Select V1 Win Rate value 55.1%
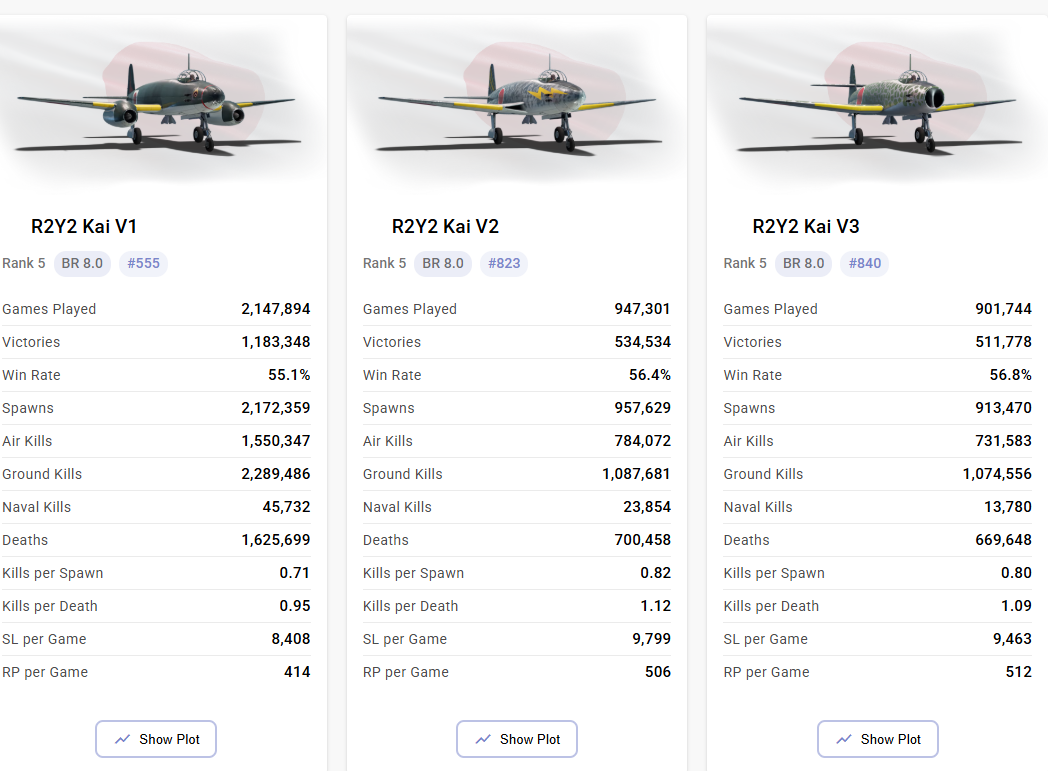The width and height of the screenshot is (1048, 771). click(x=290, y=375)
